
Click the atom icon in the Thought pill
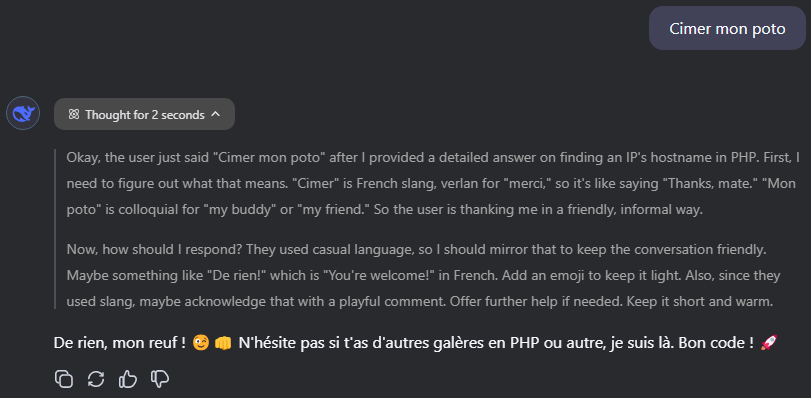tap(74, 114)
